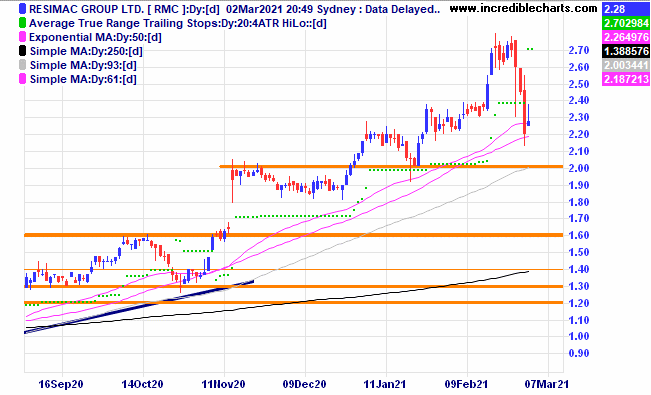The image size is (651, 395).
Task: Click the 1.30 price axis label
Action: (579, 286)
